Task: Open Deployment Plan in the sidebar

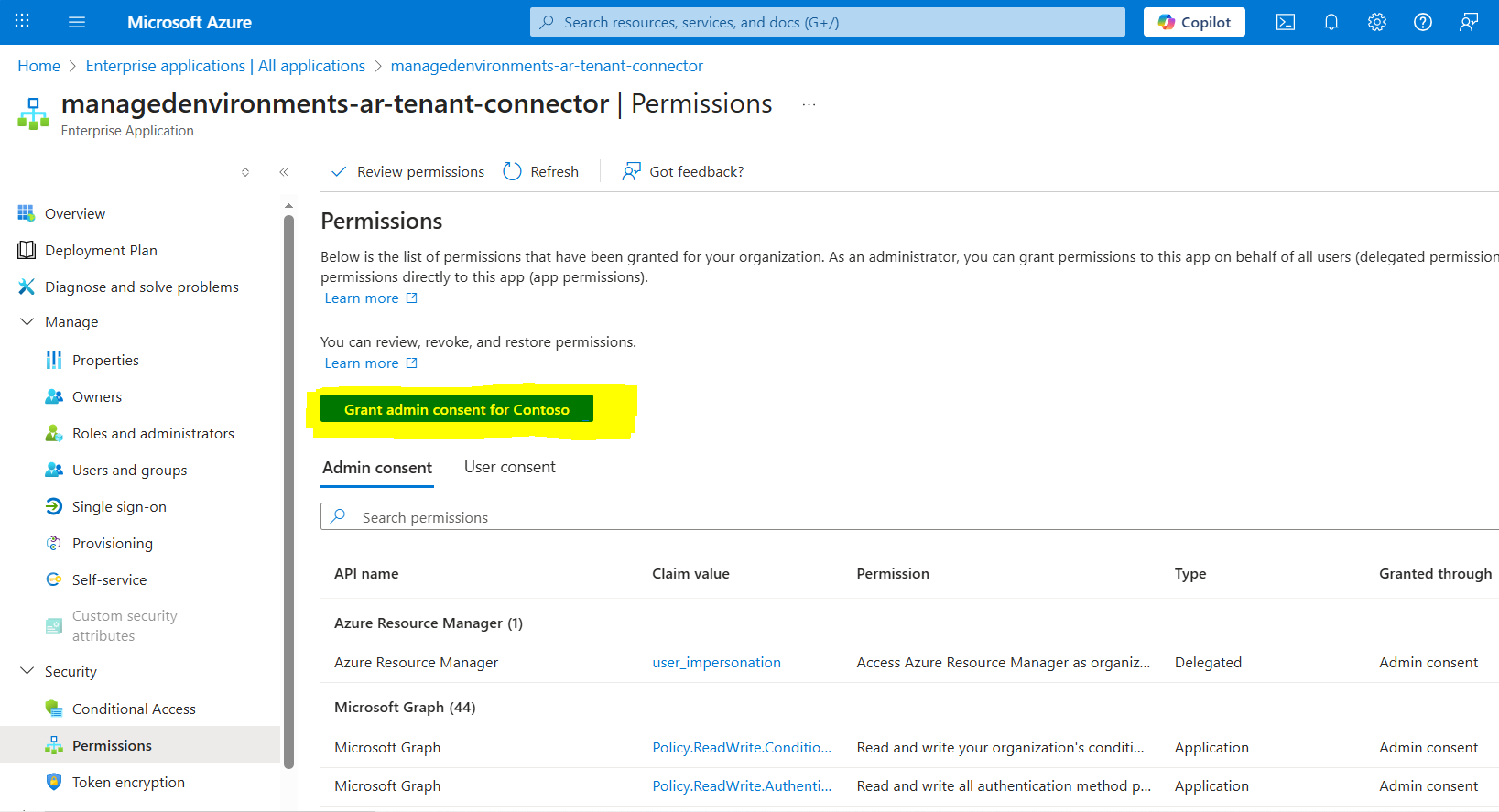Action: [101, 250]
